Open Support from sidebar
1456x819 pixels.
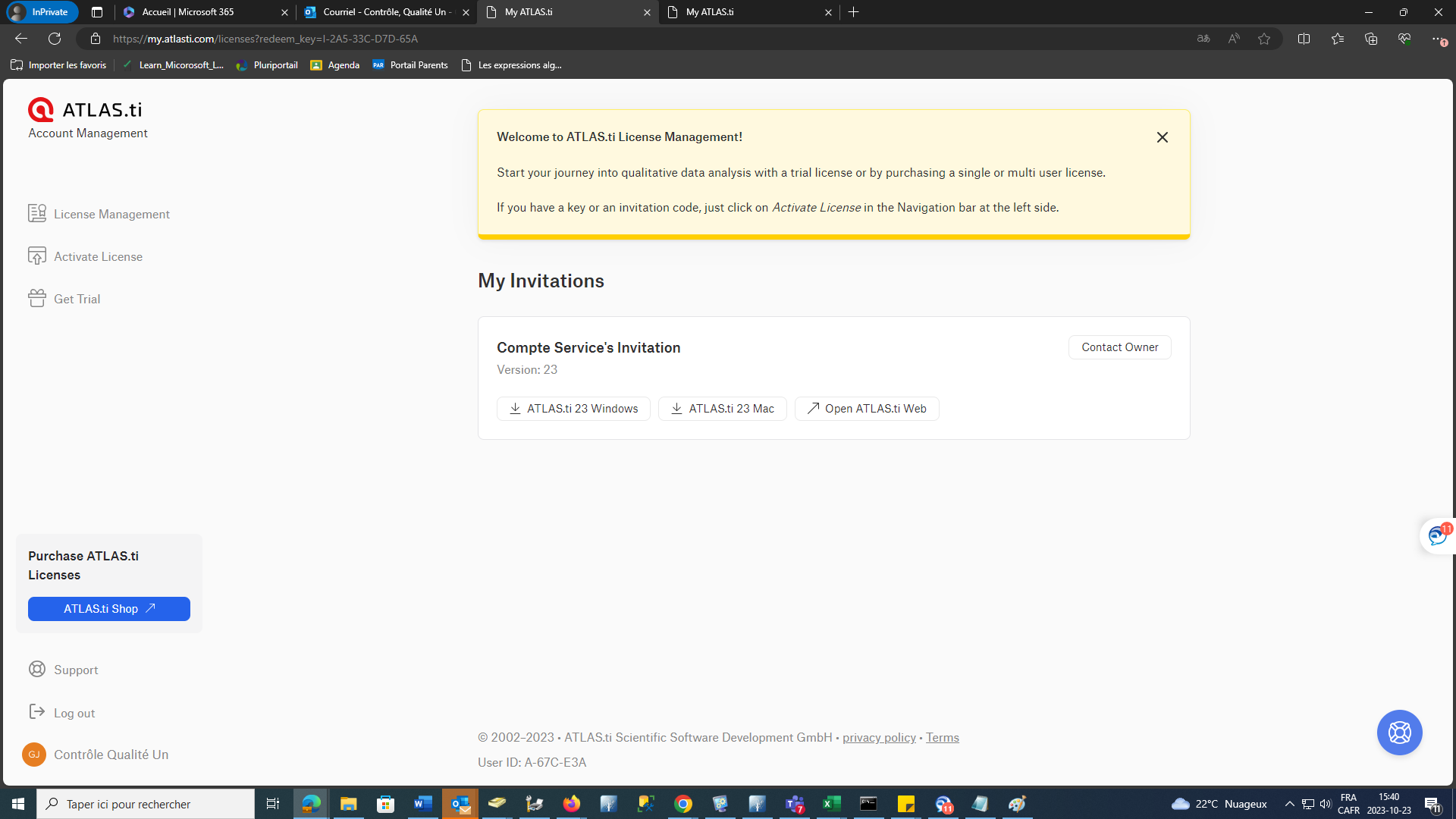click(x=75, y=670)
